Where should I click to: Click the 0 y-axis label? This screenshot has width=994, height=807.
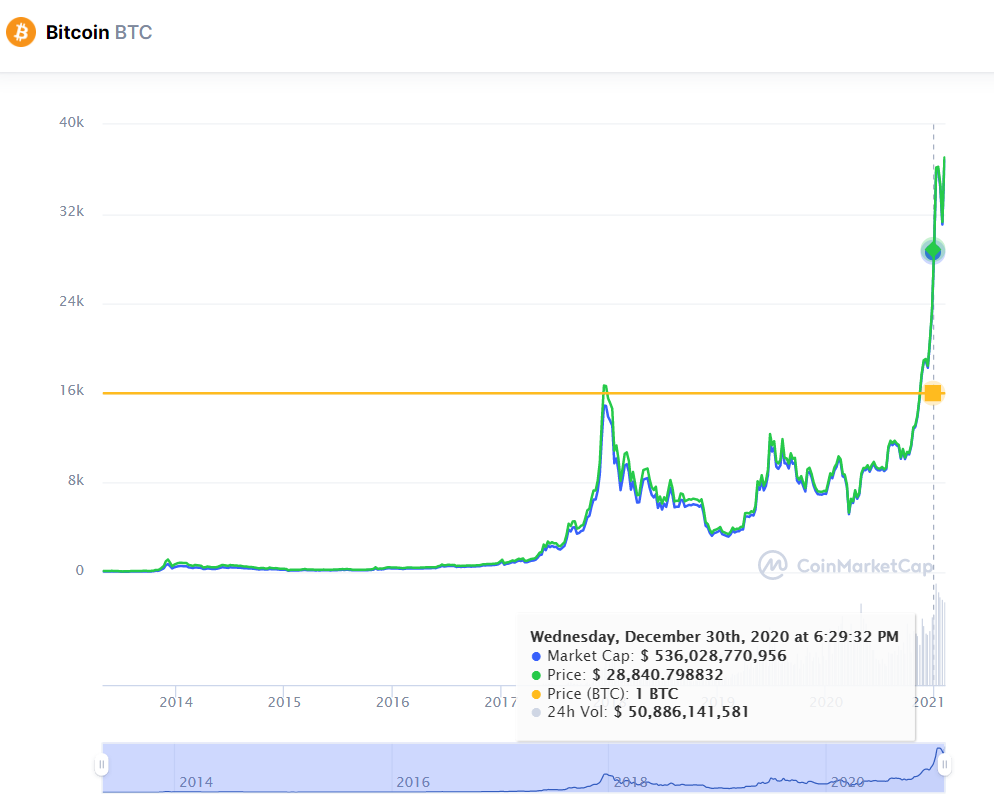[x=80, y=571]
